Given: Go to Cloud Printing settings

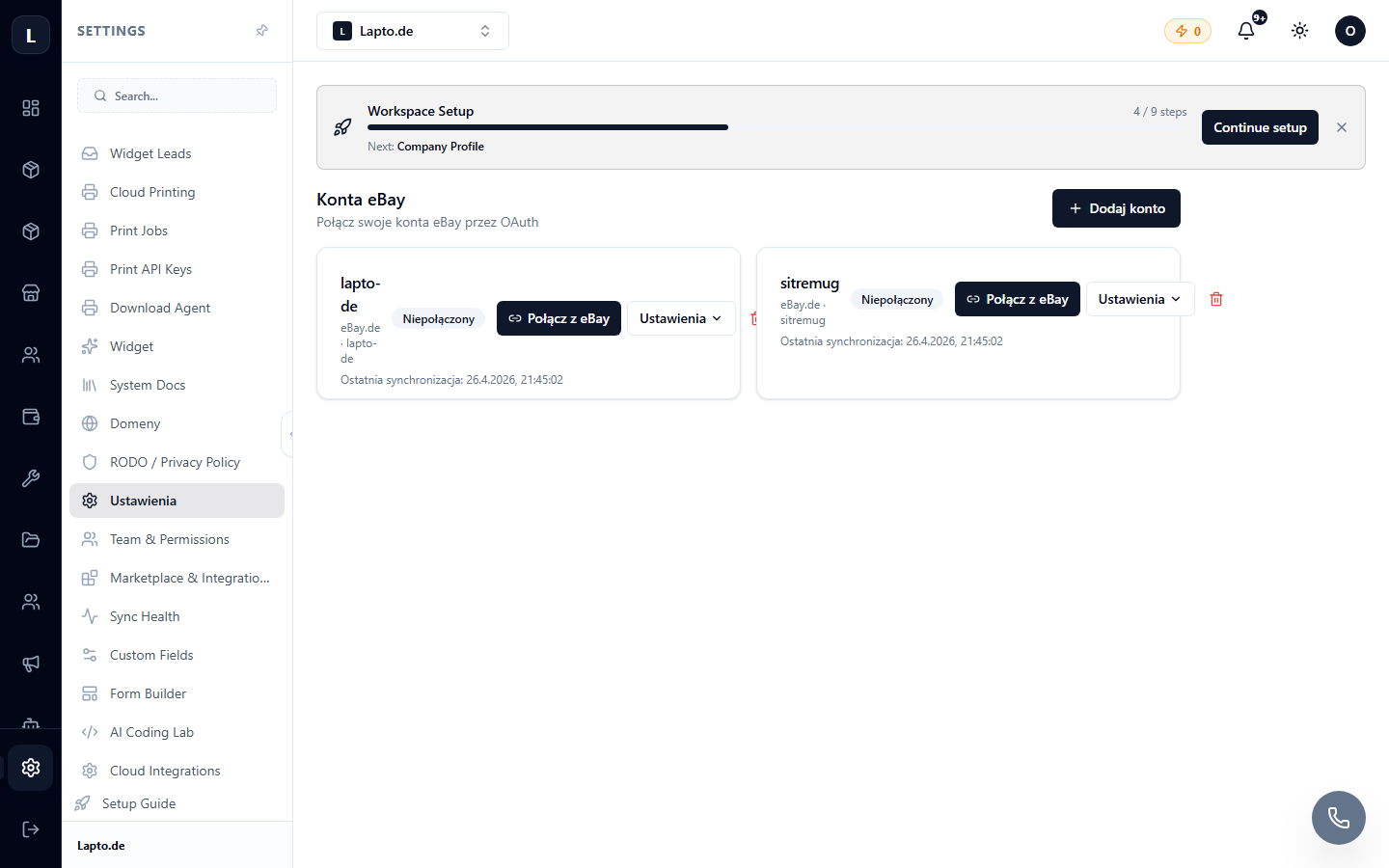Looking at the screenshot, I should pyautogui.click(x=177, y=192).
